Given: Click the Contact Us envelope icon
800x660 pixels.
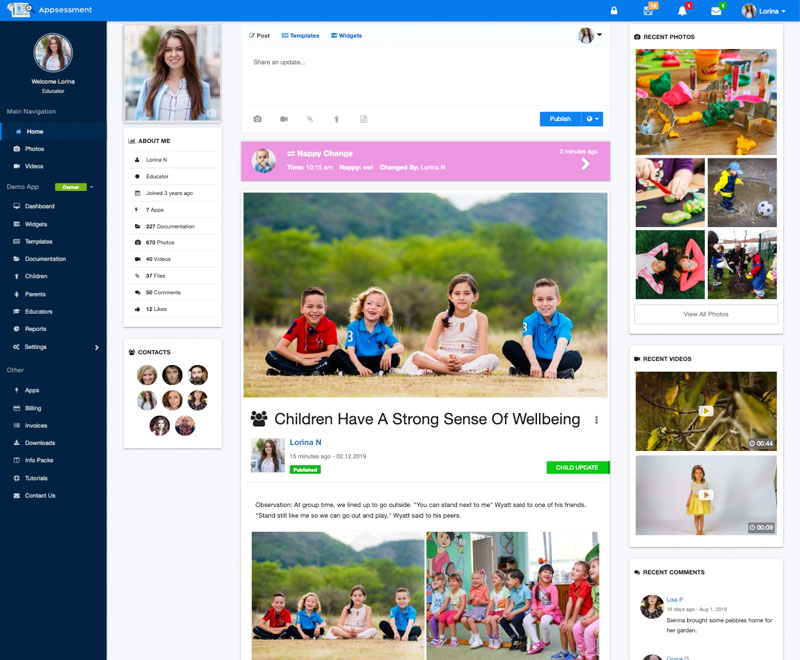Looking at the screenshot, I should click(x=16, y=495).
